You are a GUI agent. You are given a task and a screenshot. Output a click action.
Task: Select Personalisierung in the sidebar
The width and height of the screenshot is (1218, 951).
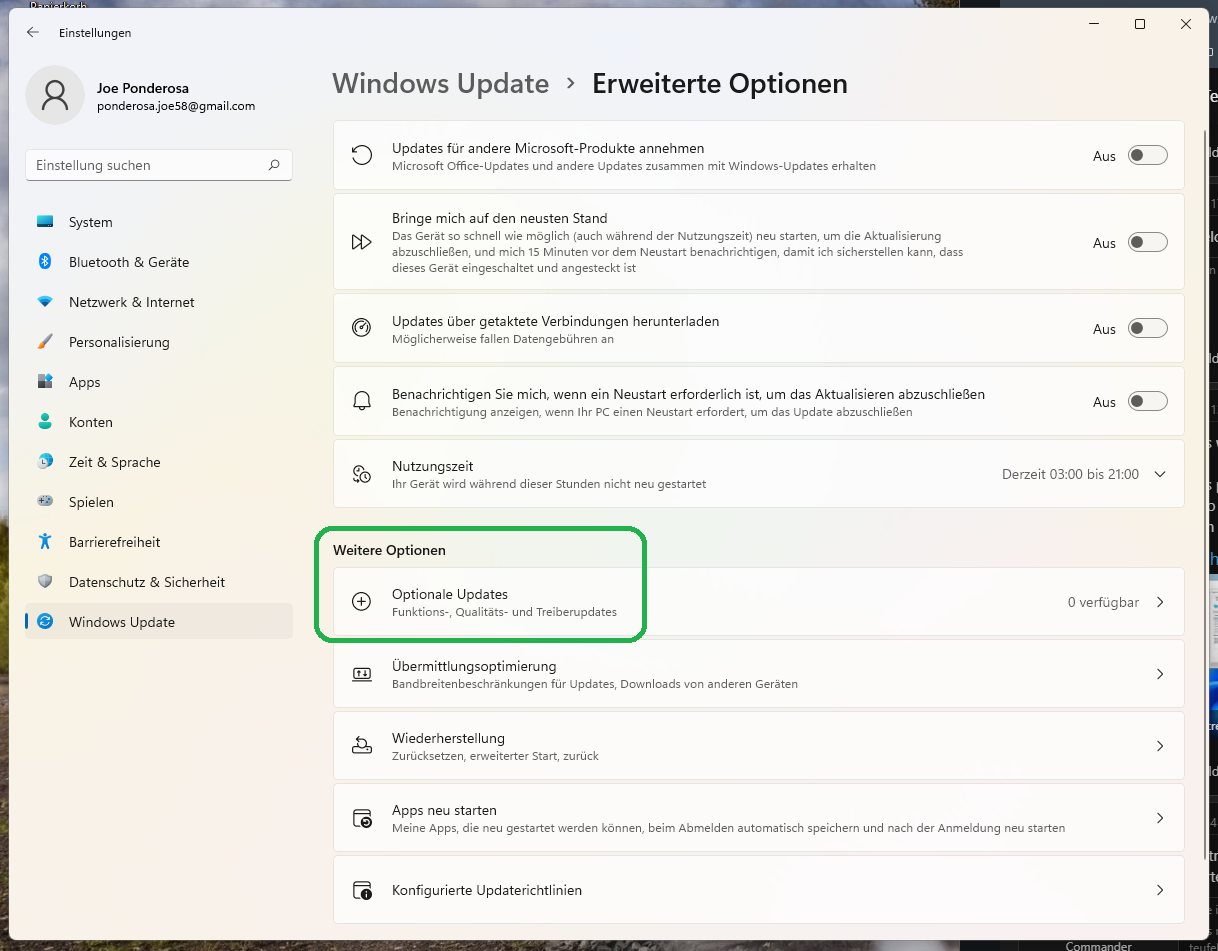click(159, 342)
